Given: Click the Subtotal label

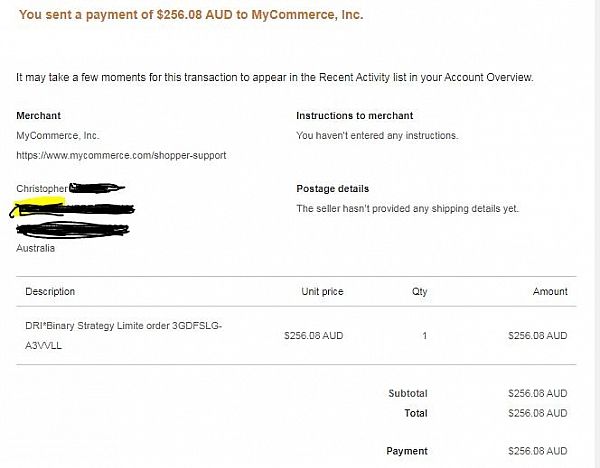Looking at the screenshot, I should [x=407, y=394].
